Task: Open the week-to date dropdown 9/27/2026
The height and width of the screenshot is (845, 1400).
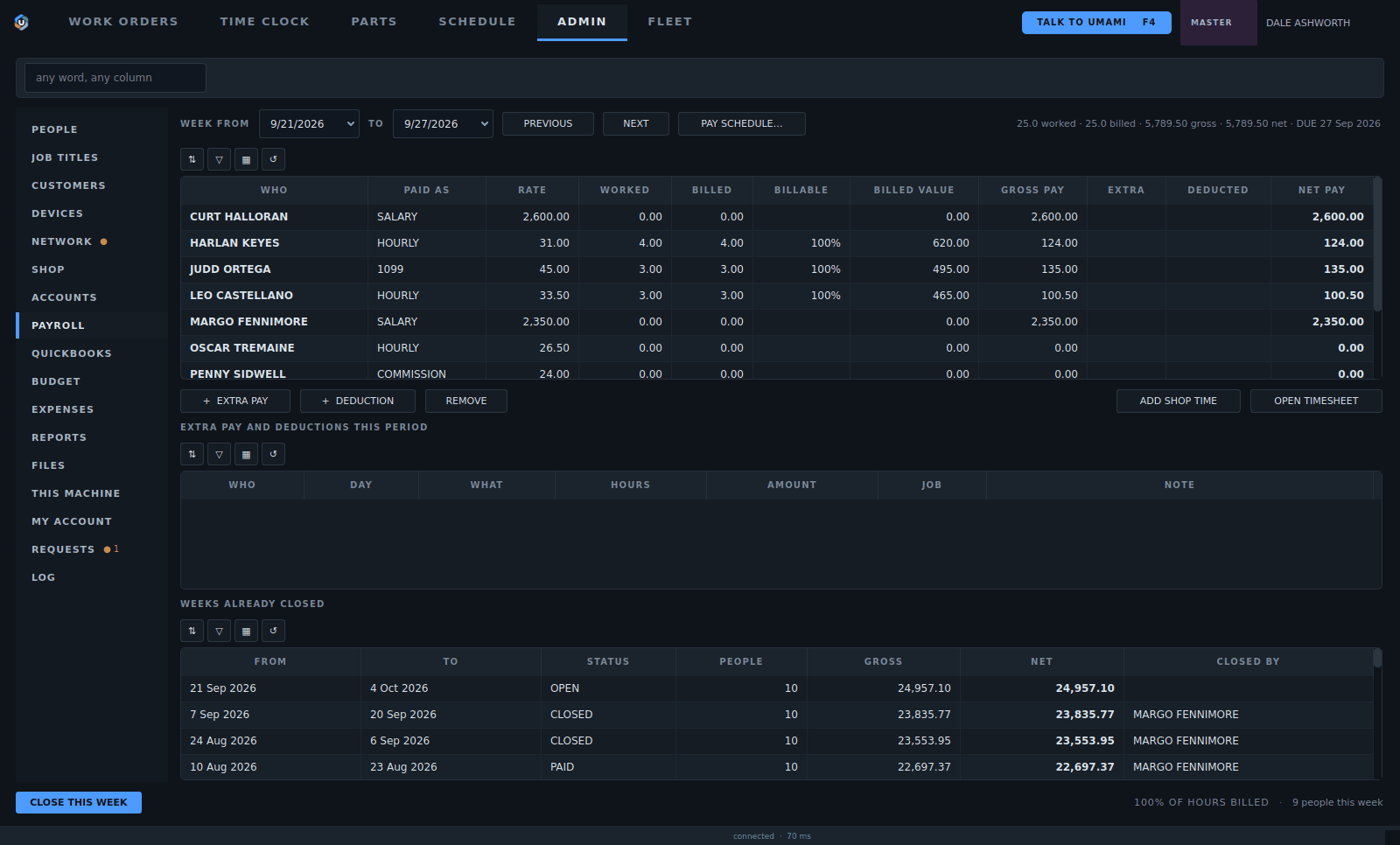Action: [443, 123]
